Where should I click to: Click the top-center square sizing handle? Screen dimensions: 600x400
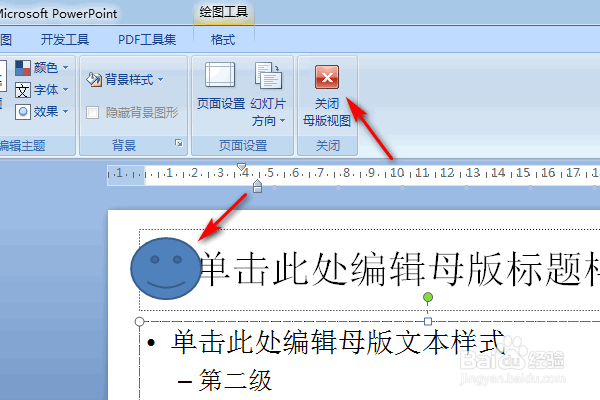[428, 321]
